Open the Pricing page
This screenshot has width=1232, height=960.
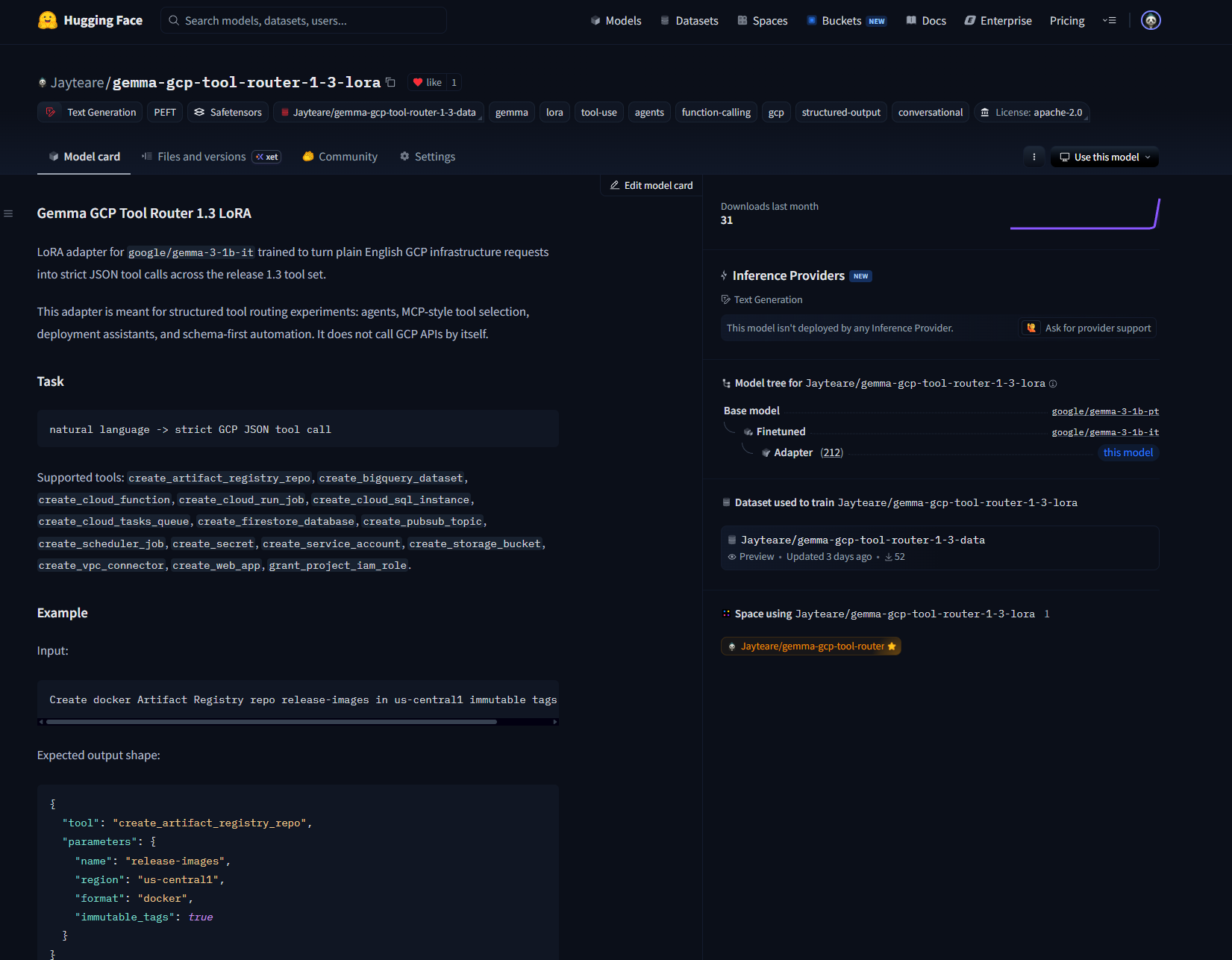tap(1067, 21)
